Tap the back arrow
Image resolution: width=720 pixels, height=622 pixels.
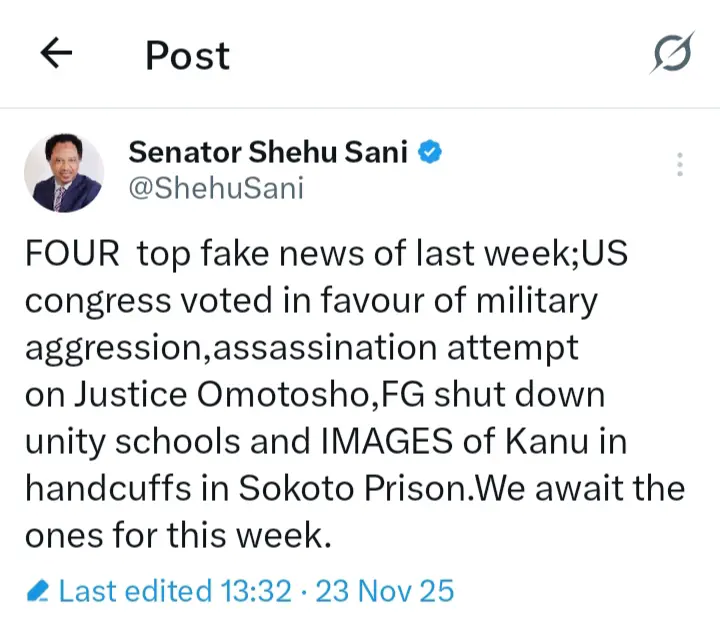point(57,54)
